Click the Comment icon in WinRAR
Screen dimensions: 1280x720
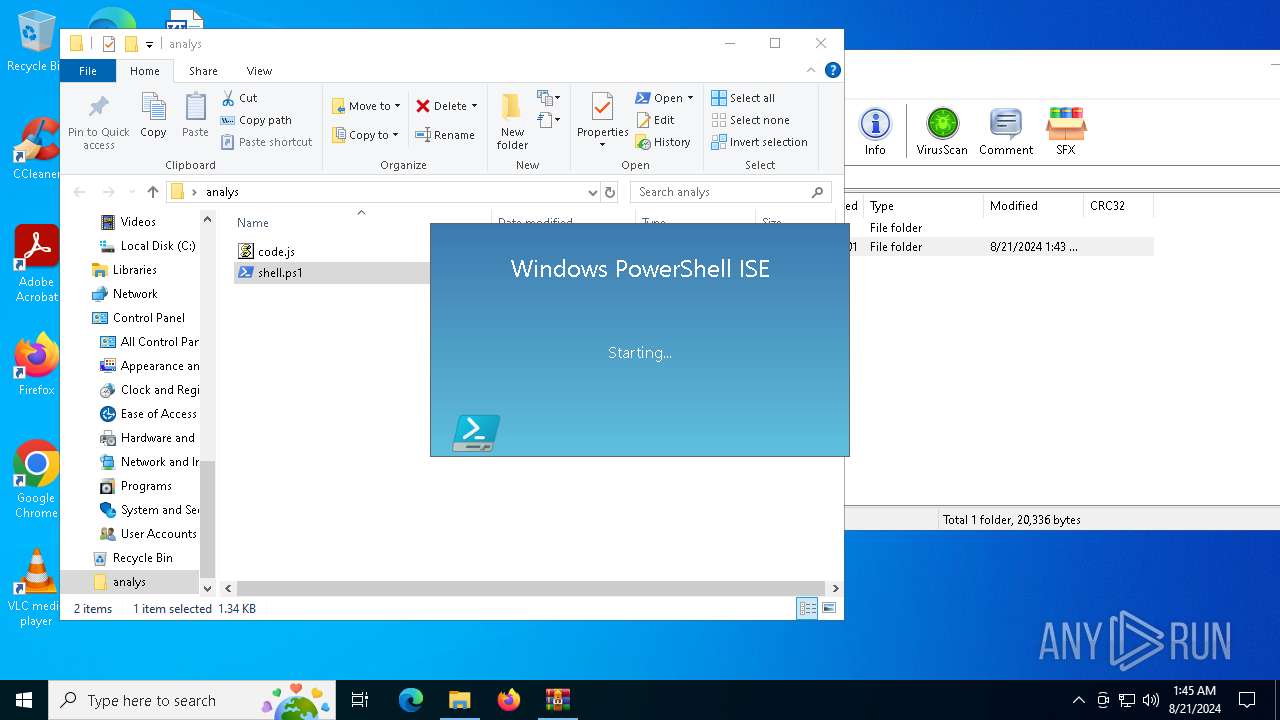tap(1006, 131)
